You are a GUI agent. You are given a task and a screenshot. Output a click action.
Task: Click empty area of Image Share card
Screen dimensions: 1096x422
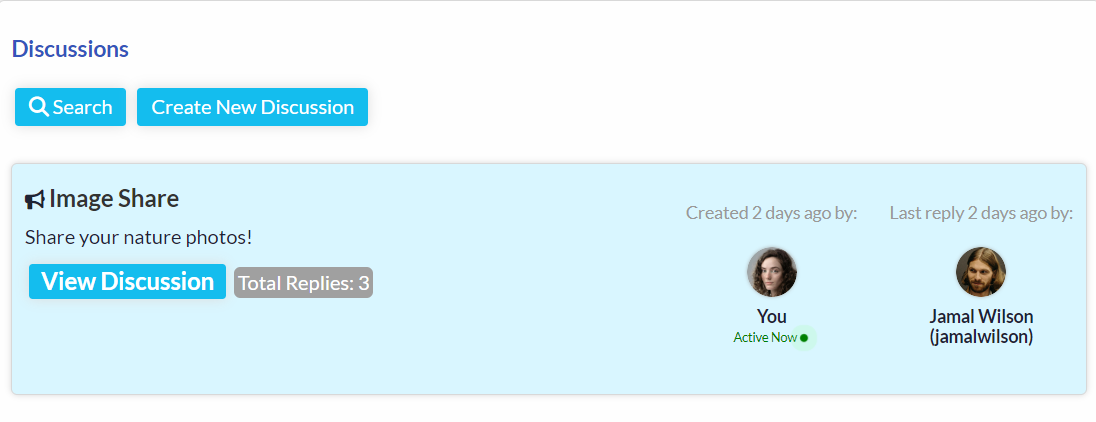pos(489,342)
